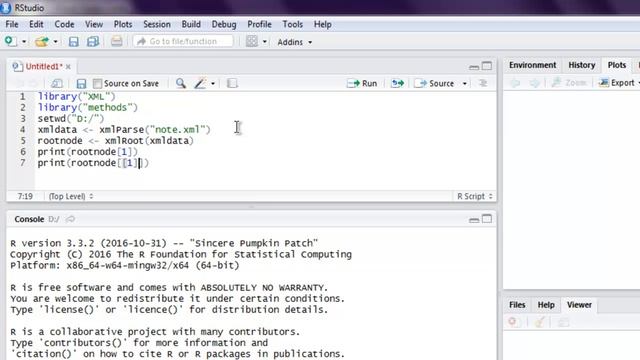Open the New File dropdown arrow
640x360 pixels.
[24, 42]
